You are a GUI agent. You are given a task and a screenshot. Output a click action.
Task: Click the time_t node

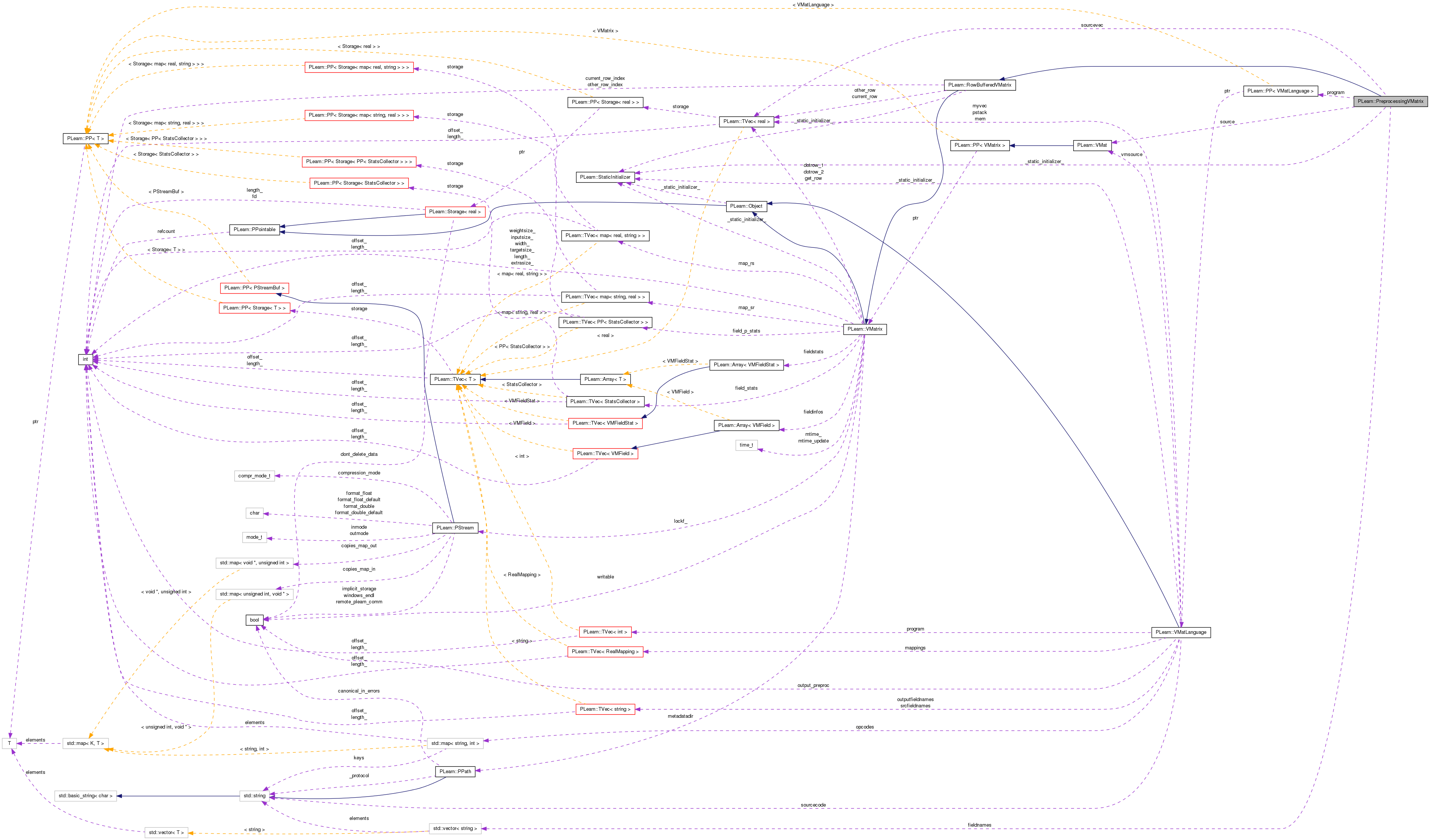(746, 445)
